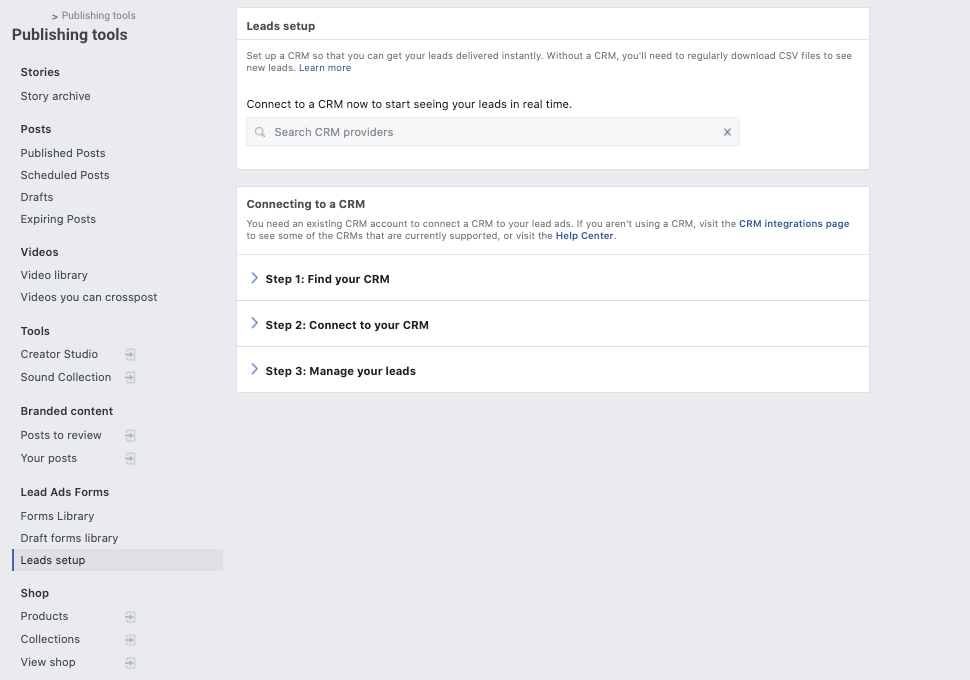Open the Help Center link

[x=584, y=236]
